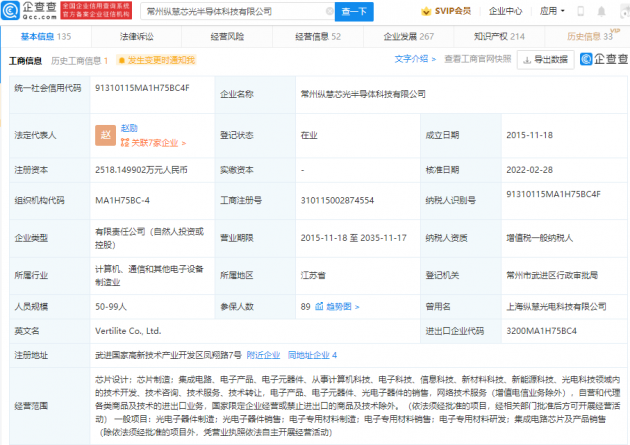Click the 查一下 search button
630x445 pixels.
(x=354, y=11)
